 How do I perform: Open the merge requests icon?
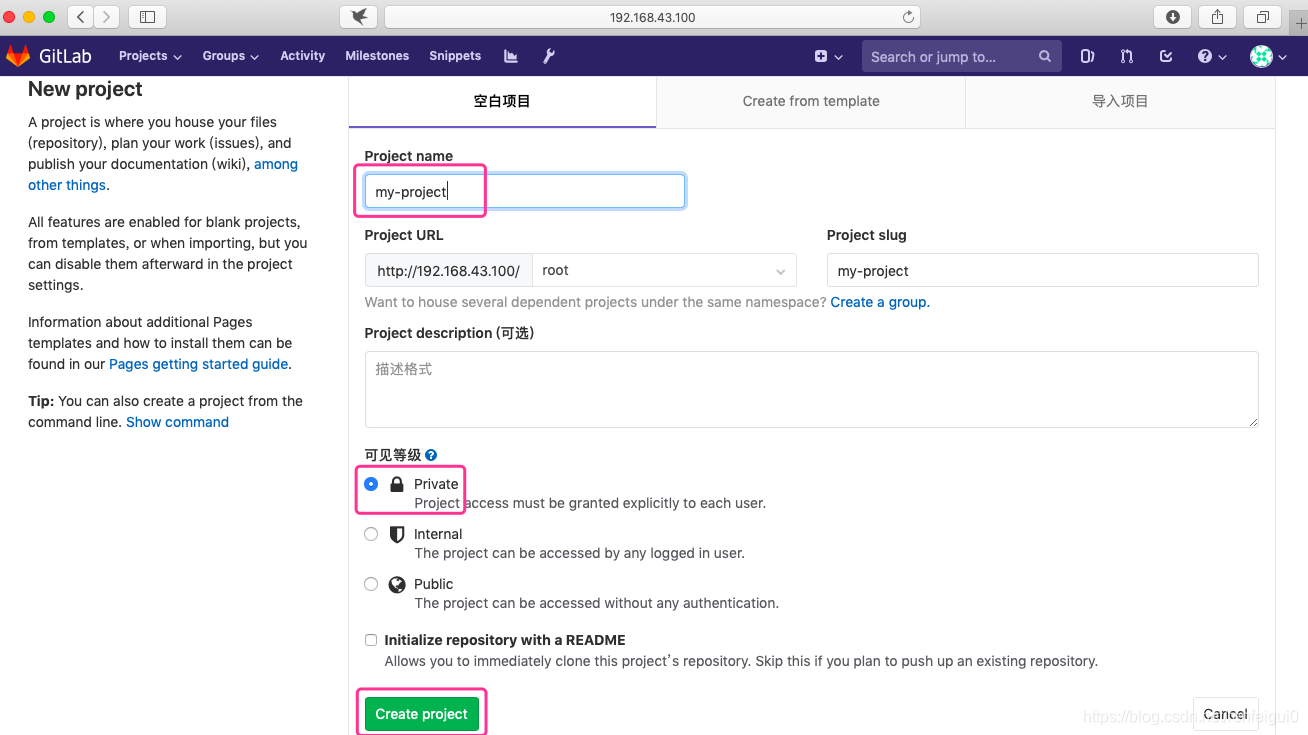click(x=1127, y=56)
